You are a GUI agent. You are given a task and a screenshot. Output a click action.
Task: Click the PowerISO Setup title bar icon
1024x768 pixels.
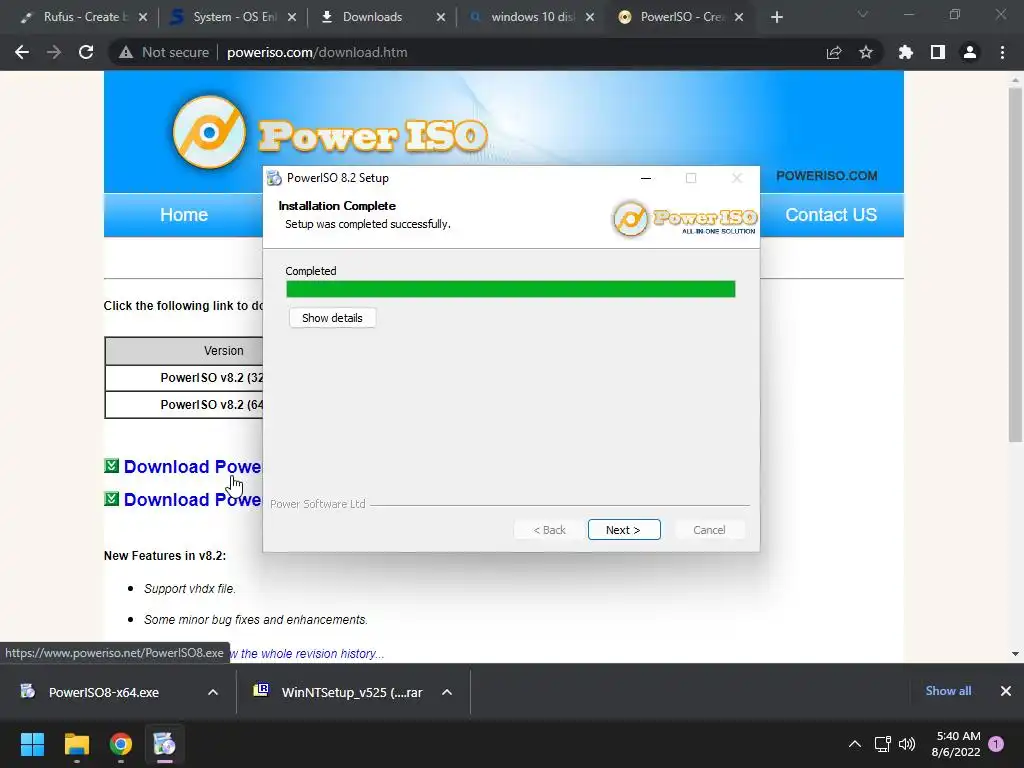(x=274, y=178)
